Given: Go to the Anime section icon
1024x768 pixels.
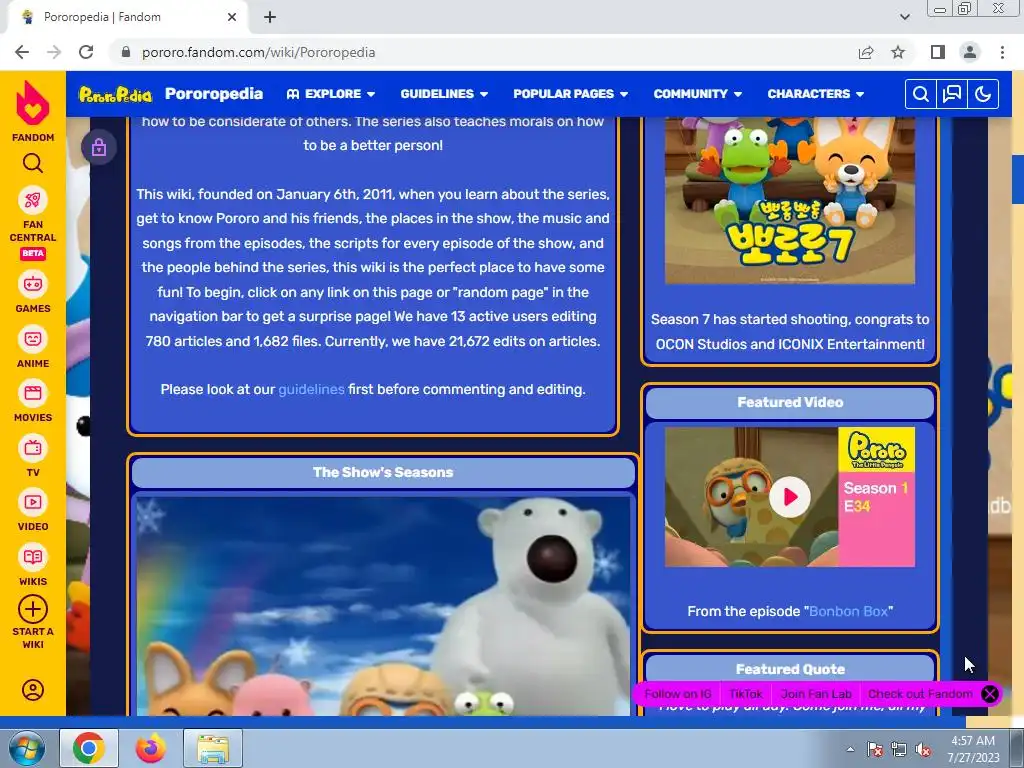Looking at the screenshot, I should click(33, 339).
